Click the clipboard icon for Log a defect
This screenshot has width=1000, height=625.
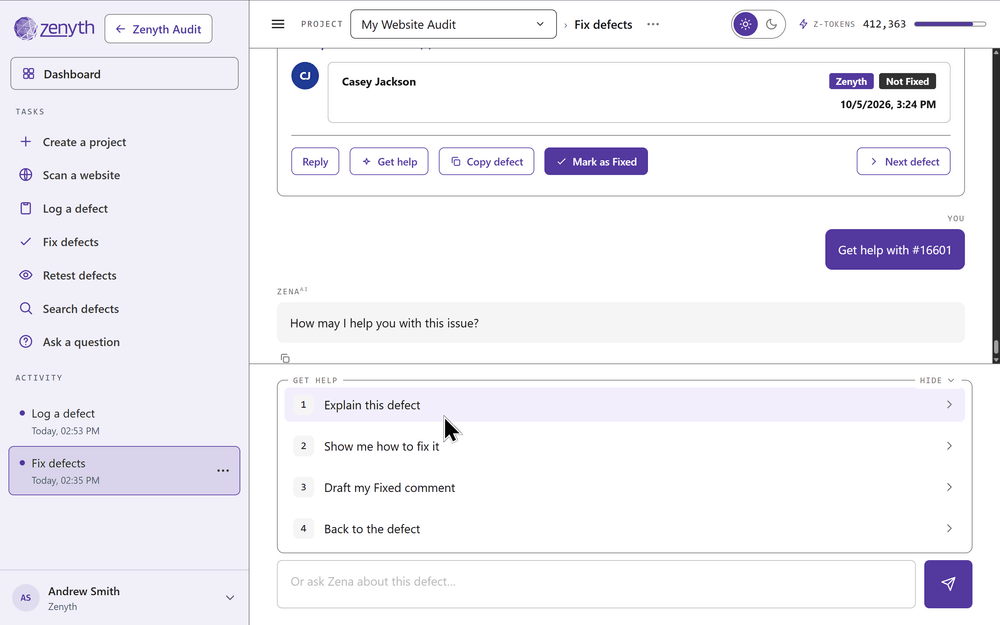(26, 209)
